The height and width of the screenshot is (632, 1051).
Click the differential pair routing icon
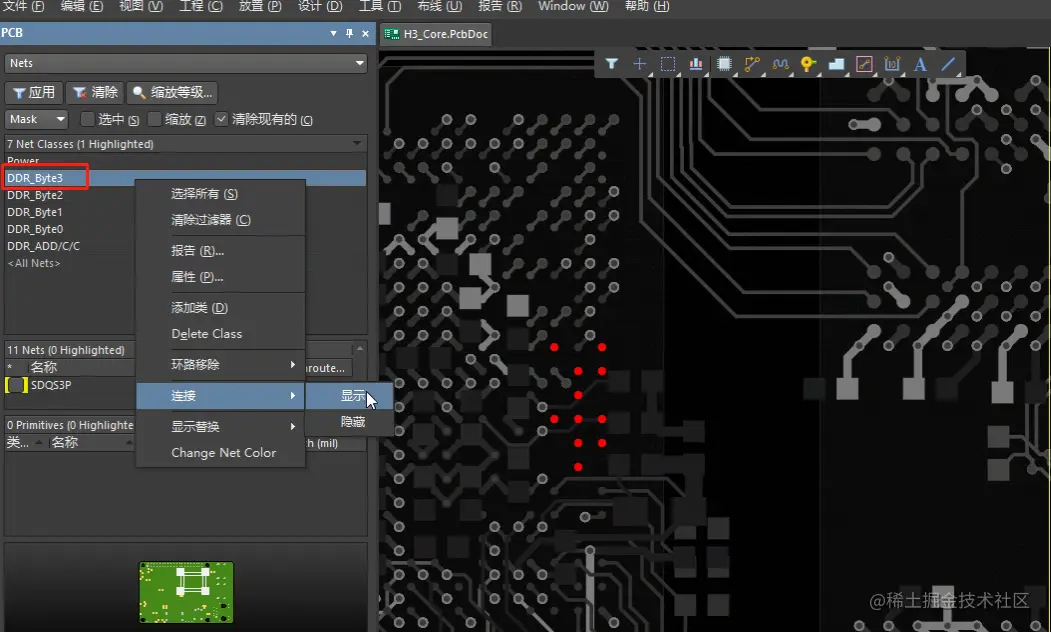780,63
